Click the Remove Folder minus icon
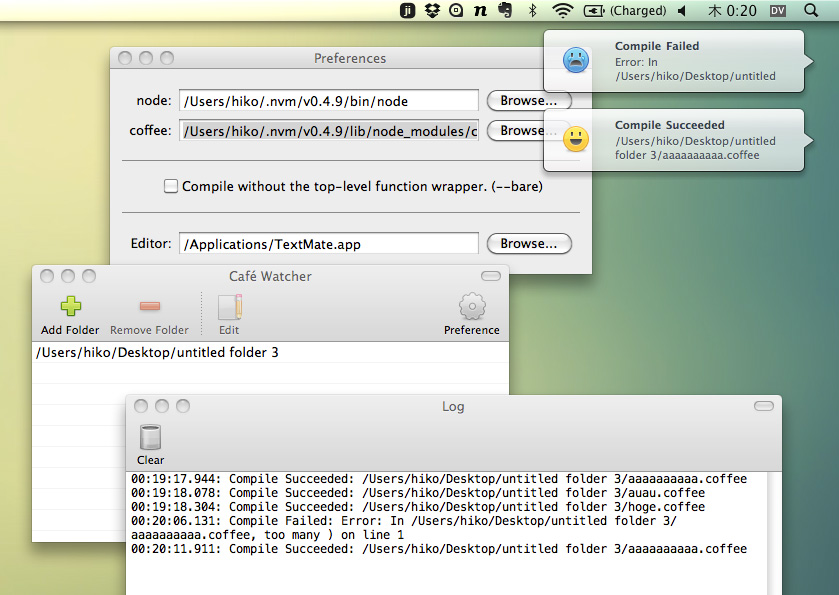This screenshot has width=839, height=595. coord(149,308)
